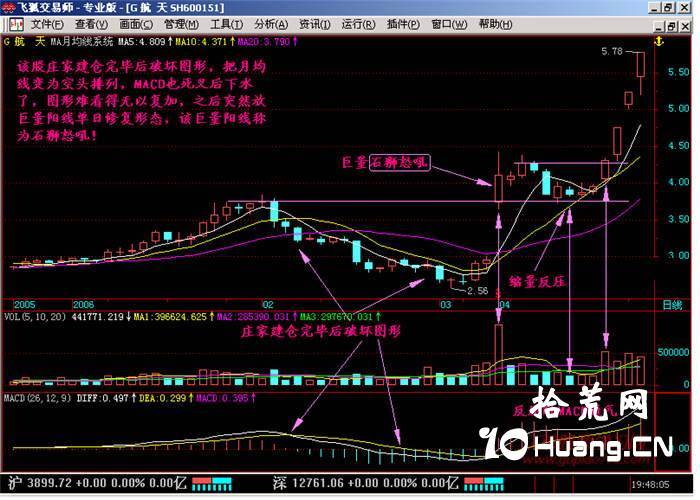This screenshot has height=500, width=700.
Task: Click the 19:48:05 clock in status bar
Action: [x=650, y=484]
